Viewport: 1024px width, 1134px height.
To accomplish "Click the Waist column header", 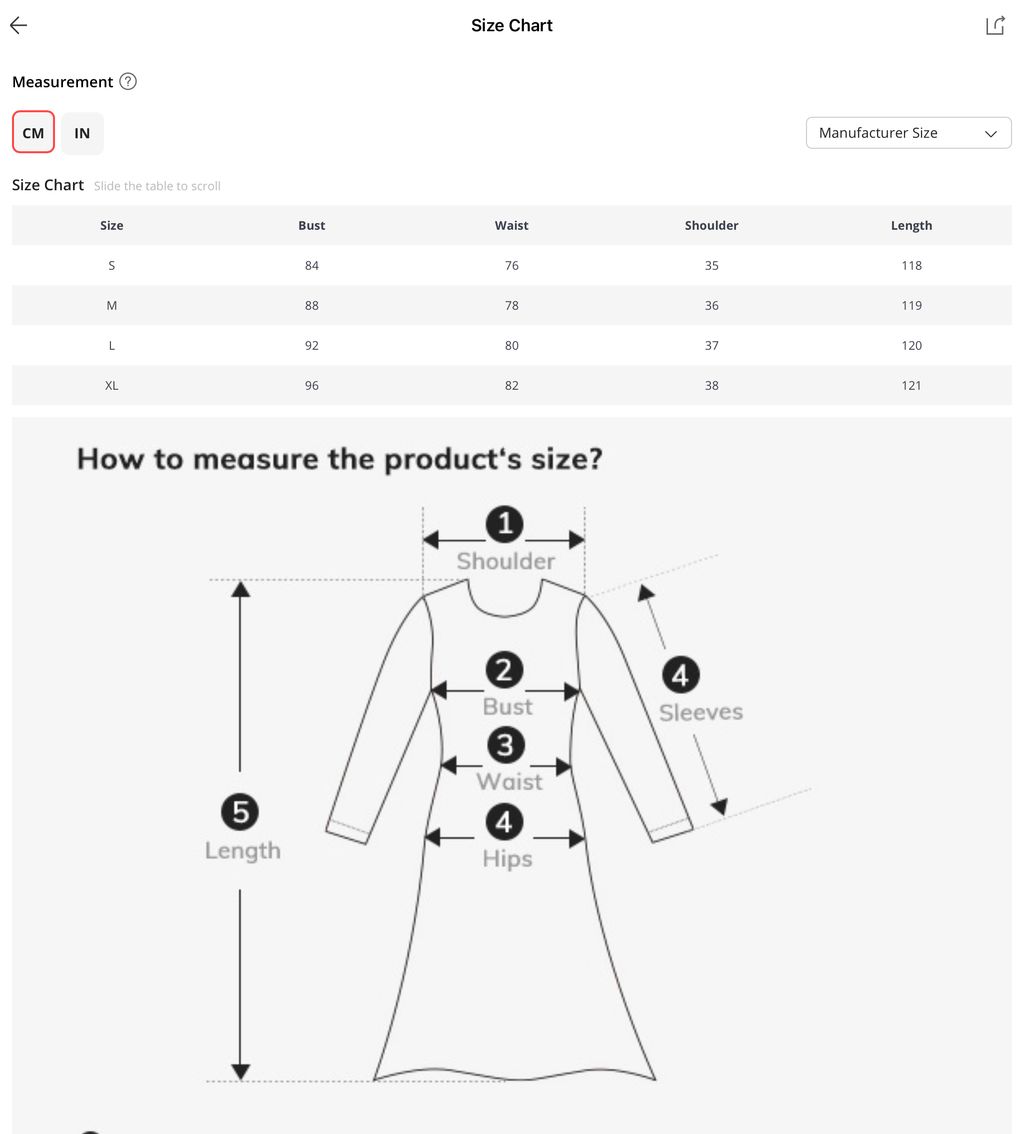I will [511, 226].
